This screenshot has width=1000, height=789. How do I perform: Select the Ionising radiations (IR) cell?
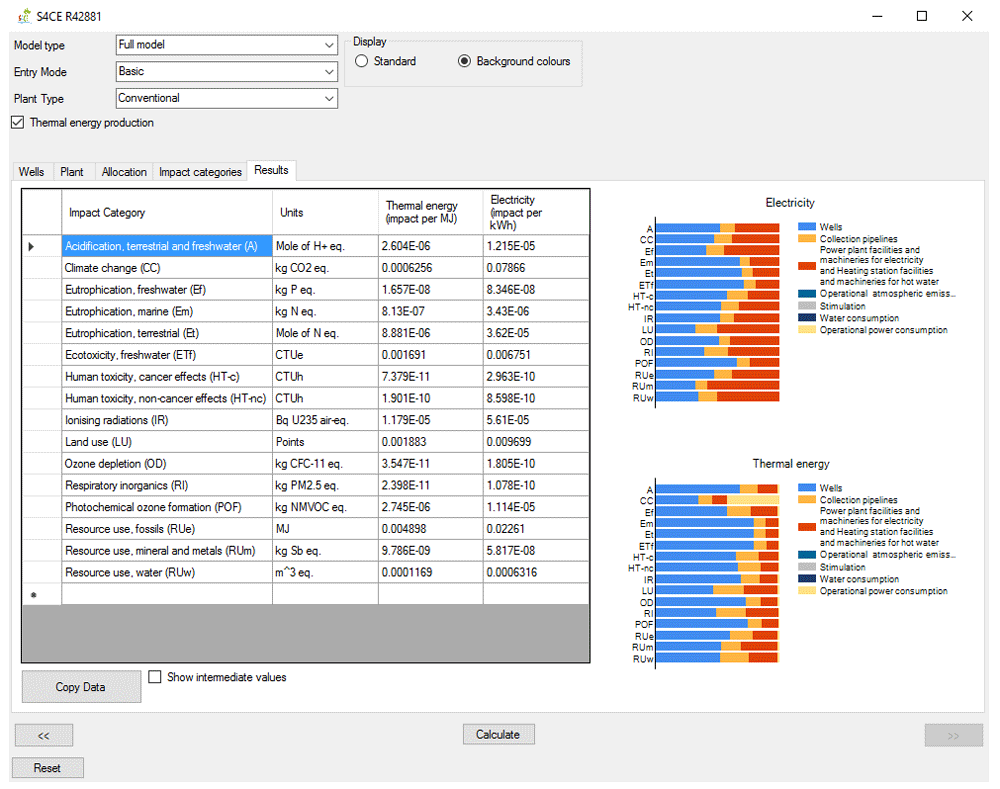166,420
